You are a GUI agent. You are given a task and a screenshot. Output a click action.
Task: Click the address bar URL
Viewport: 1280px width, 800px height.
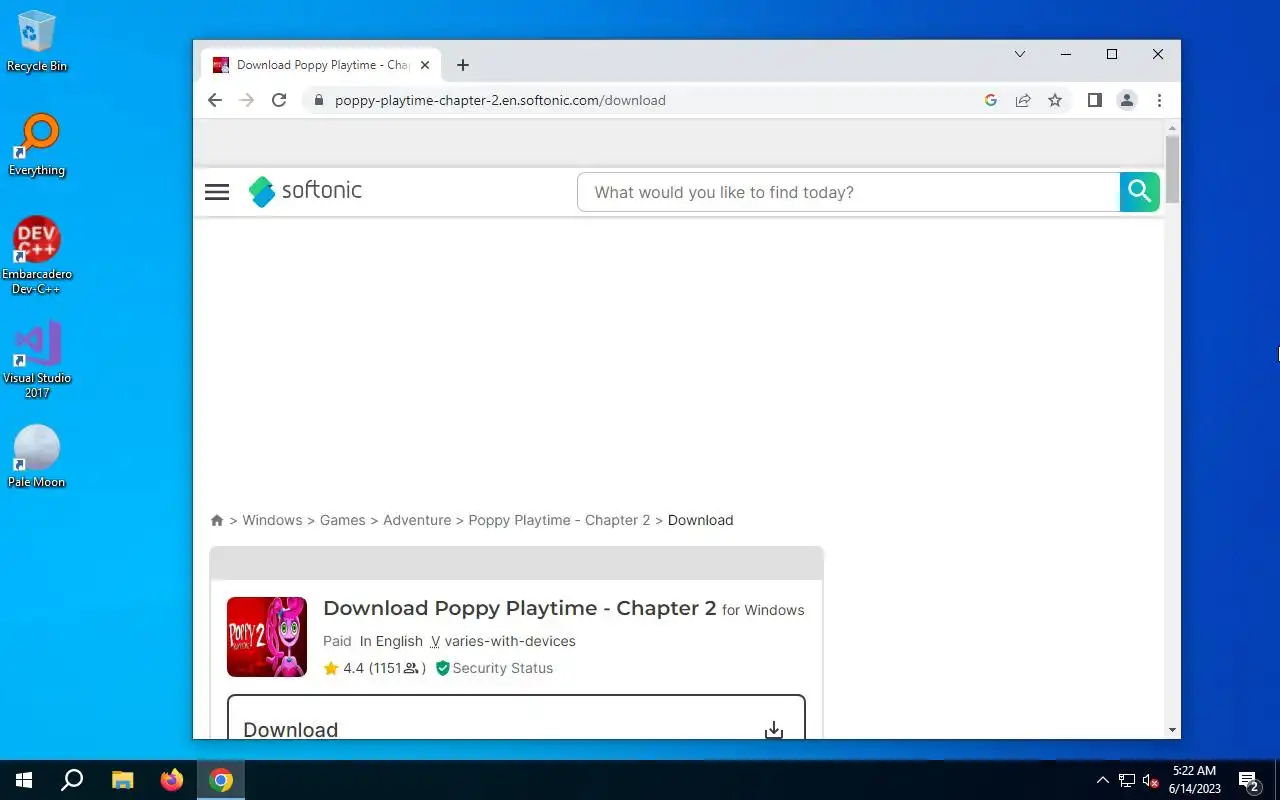(x=500, y=100)
